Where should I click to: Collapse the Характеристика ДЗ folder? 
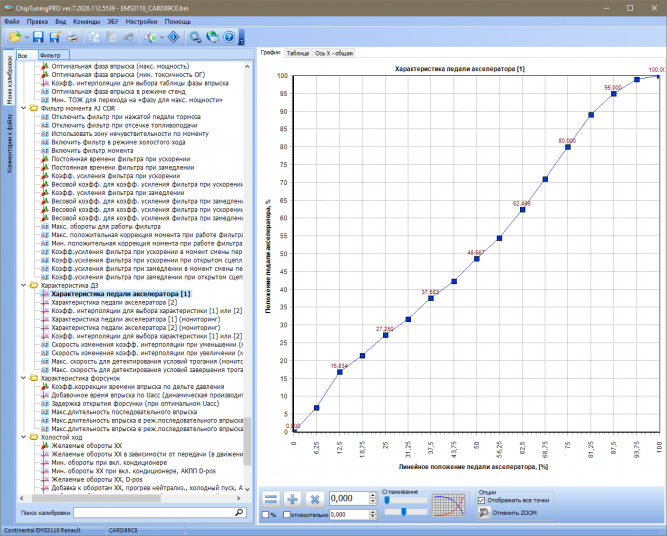coord(24,285)
